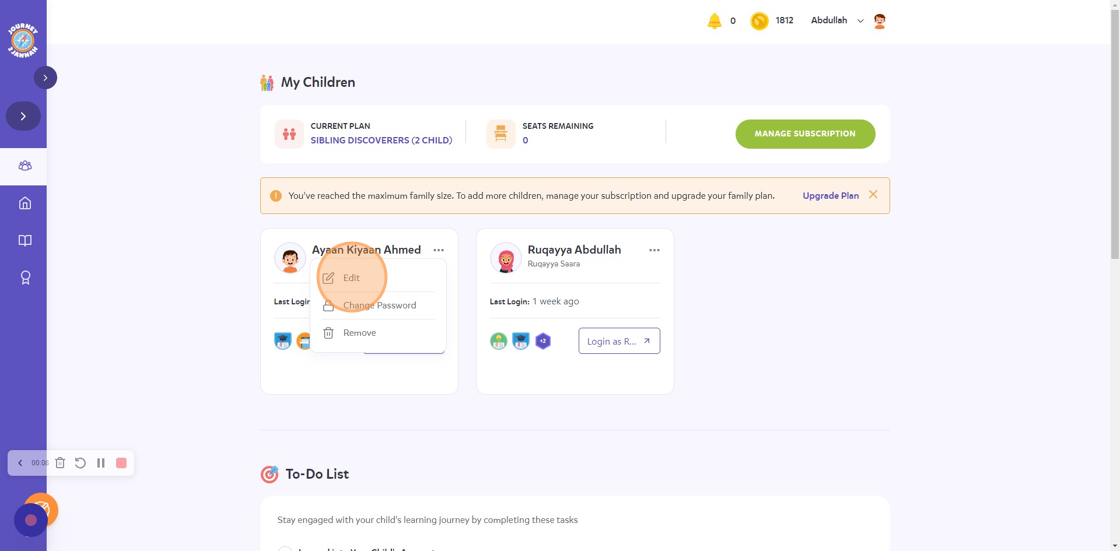1120x551 pixels.
Task: Choose Change Password from the child menu
Action: pyautogui.click(x=378, y=305)
